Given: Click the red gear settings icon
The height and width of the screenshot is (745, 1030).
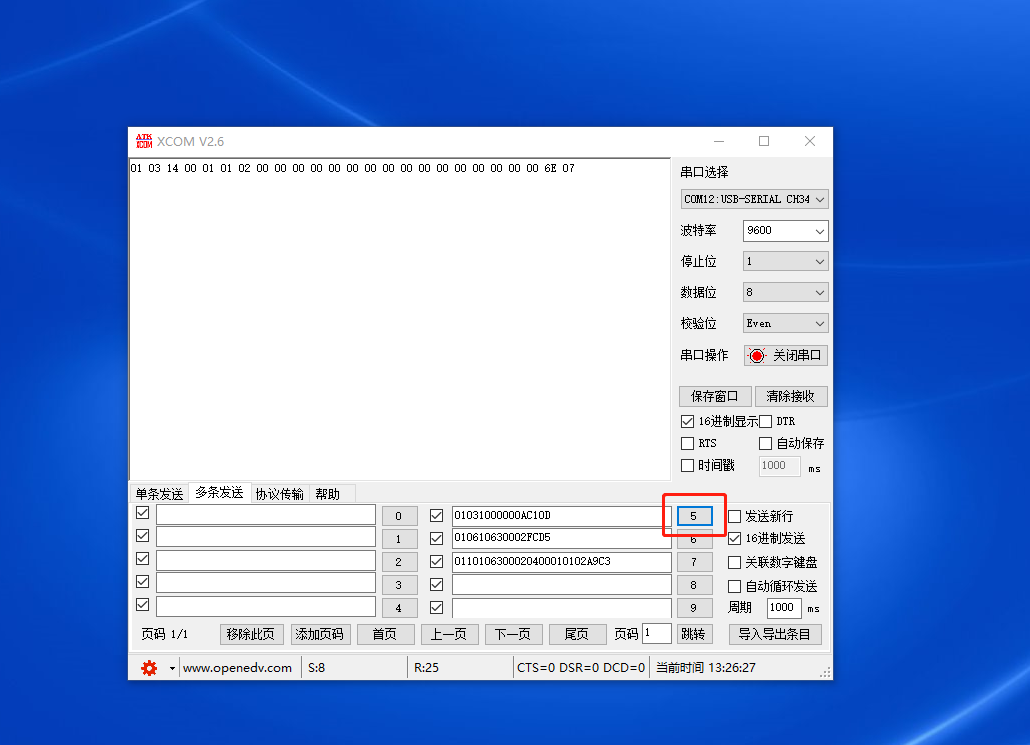Looking at the screenshot, I should pos(149,667).
